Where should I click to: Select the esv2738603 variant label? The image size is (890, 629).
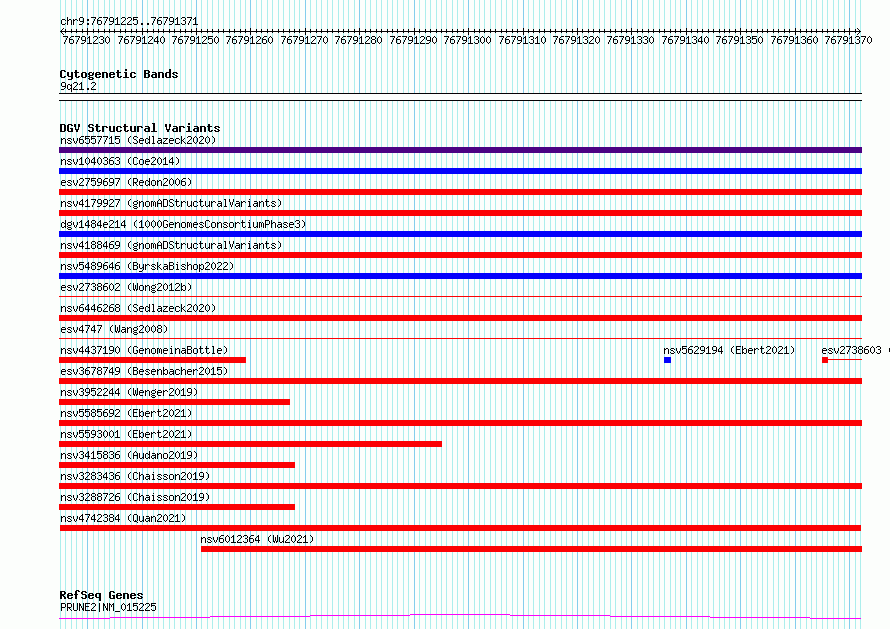(851, 350)
